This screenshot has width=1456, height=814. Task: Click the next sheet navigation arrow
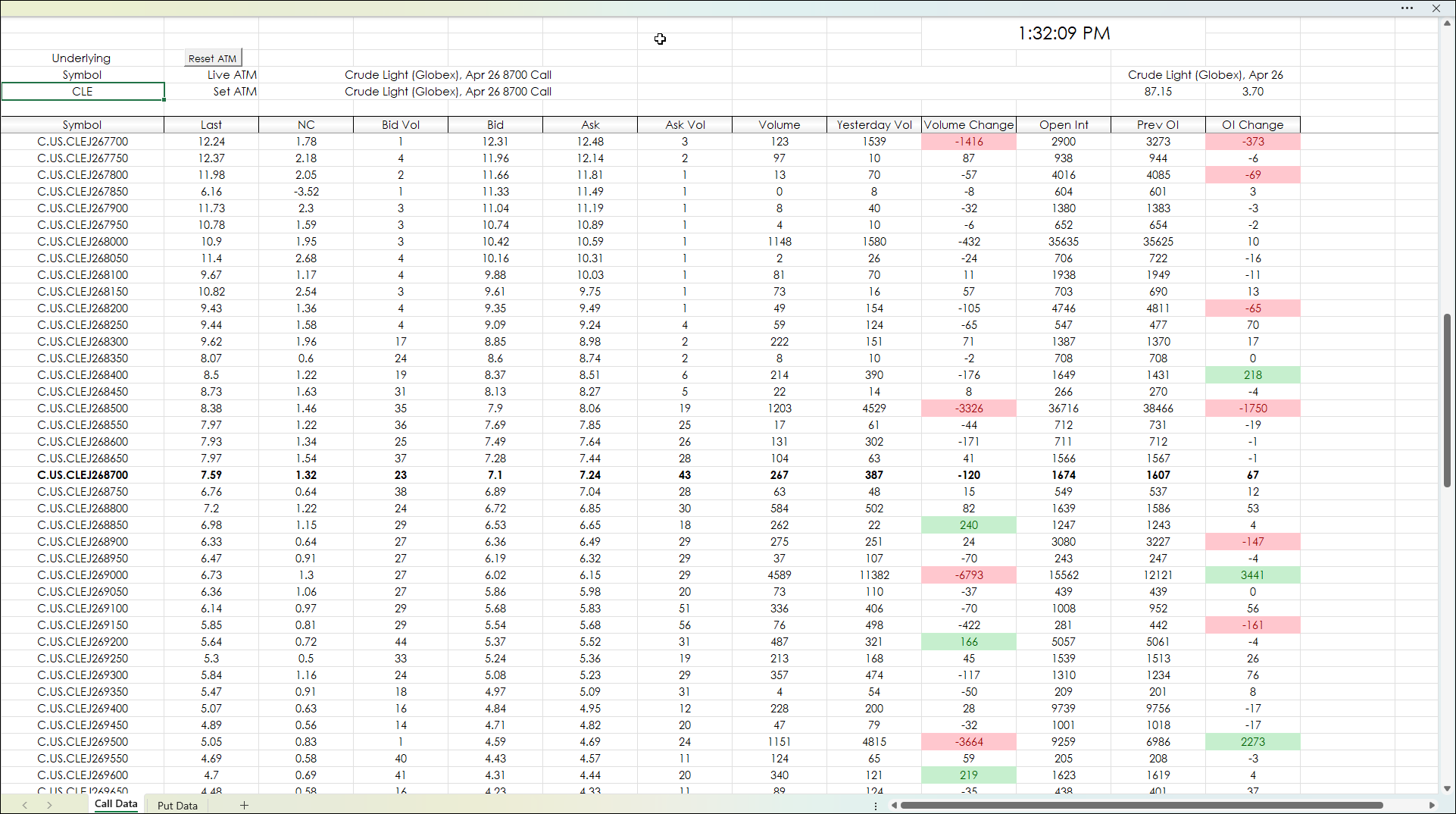pyautogui.click(x=49, y=805)
